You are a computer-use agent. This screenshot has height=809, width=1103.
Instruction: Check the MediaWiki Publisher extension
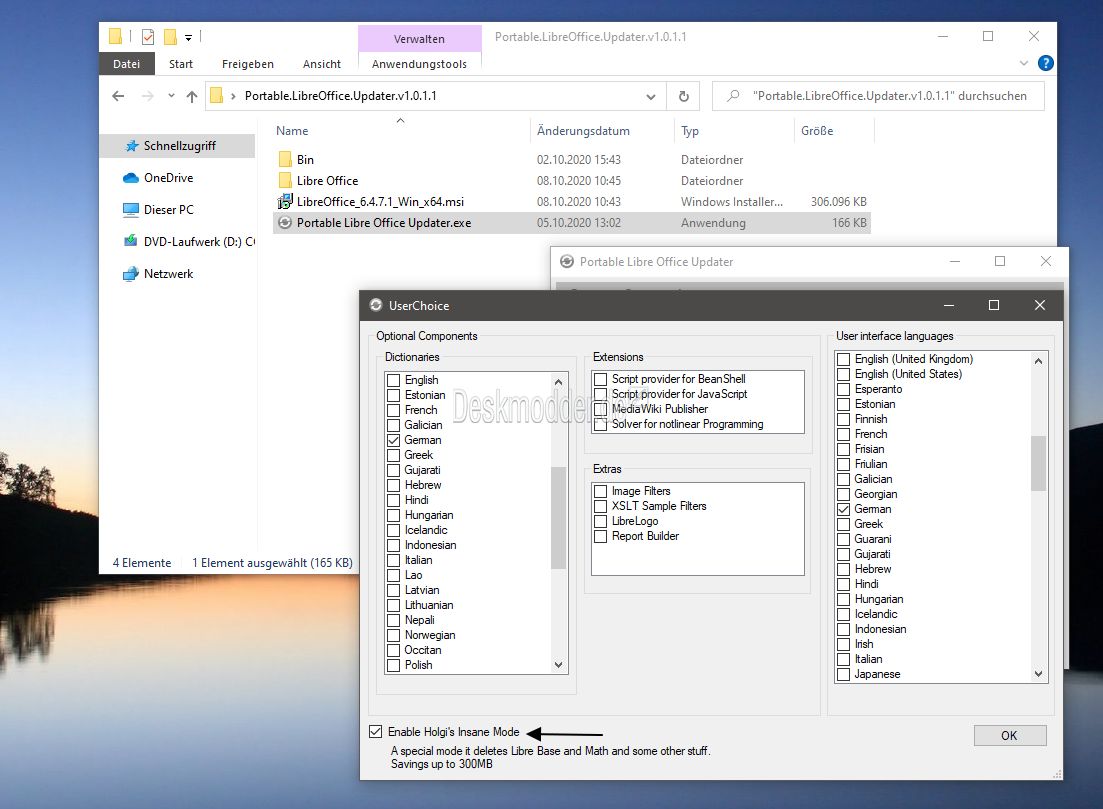601,409
